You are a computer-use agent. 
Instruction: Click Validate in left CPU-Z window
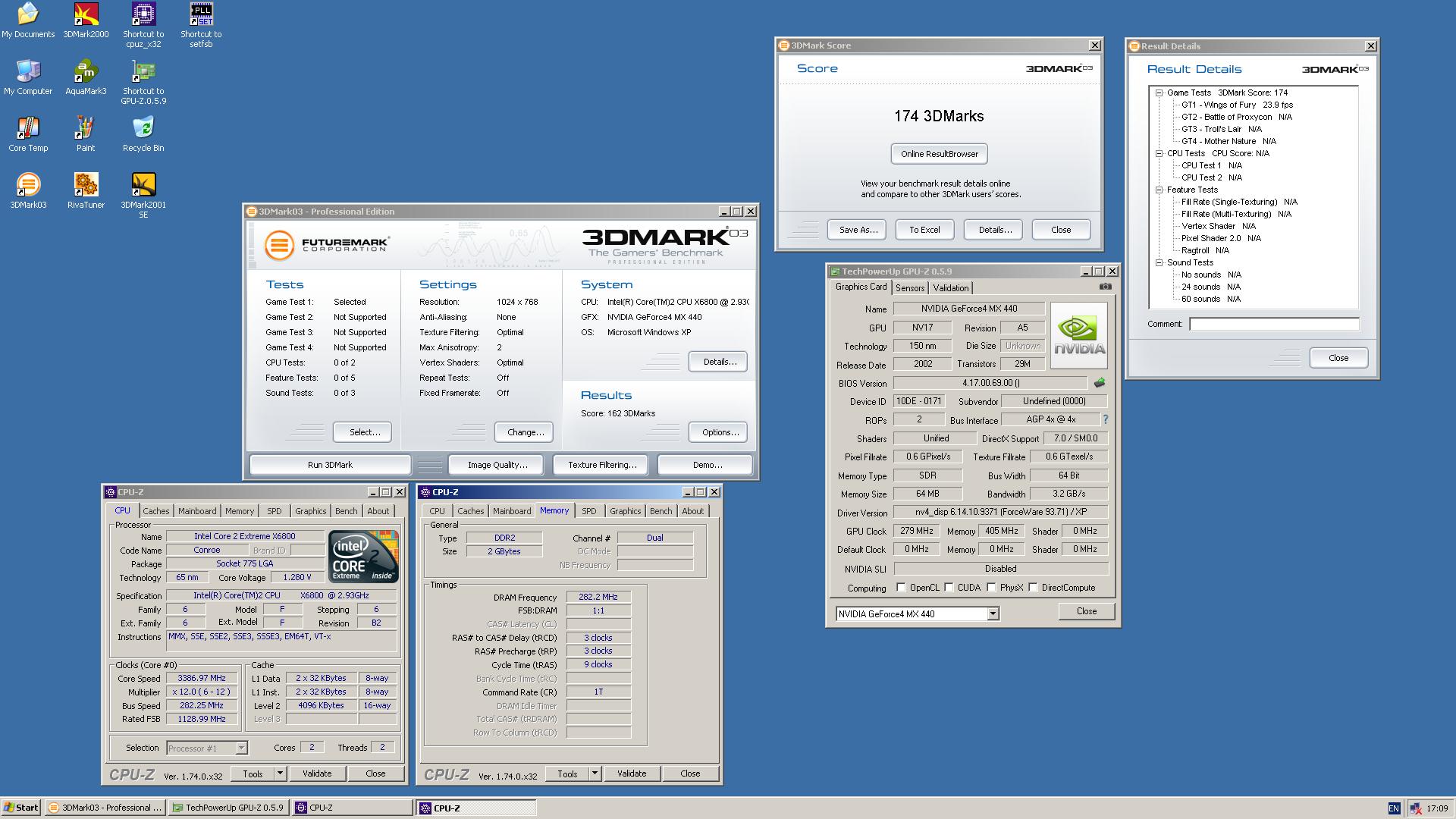click(317, 773)
